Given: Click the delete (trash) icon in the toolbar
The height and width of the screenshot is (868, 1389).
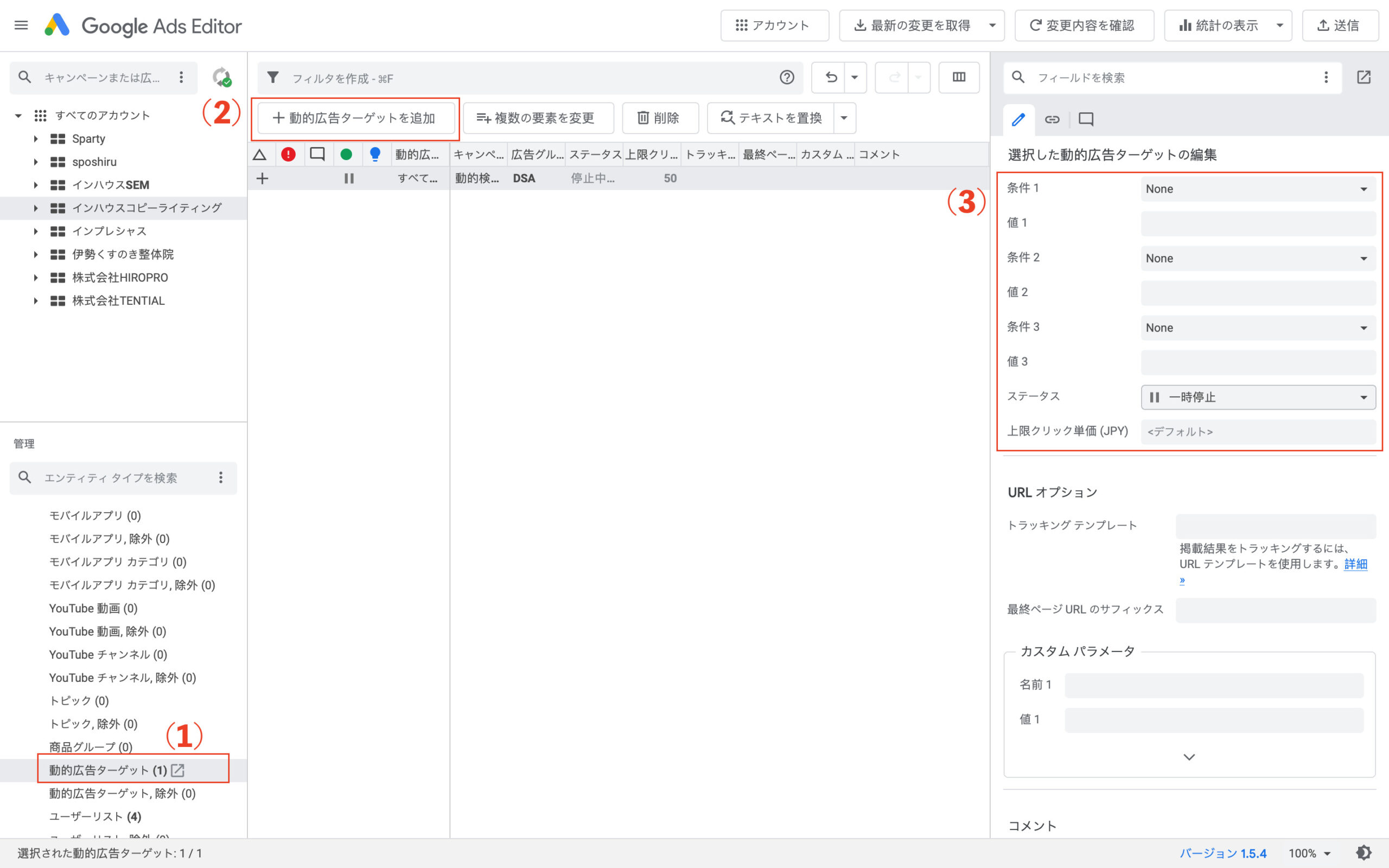Looking at the screenshot, I should point(660,118).
